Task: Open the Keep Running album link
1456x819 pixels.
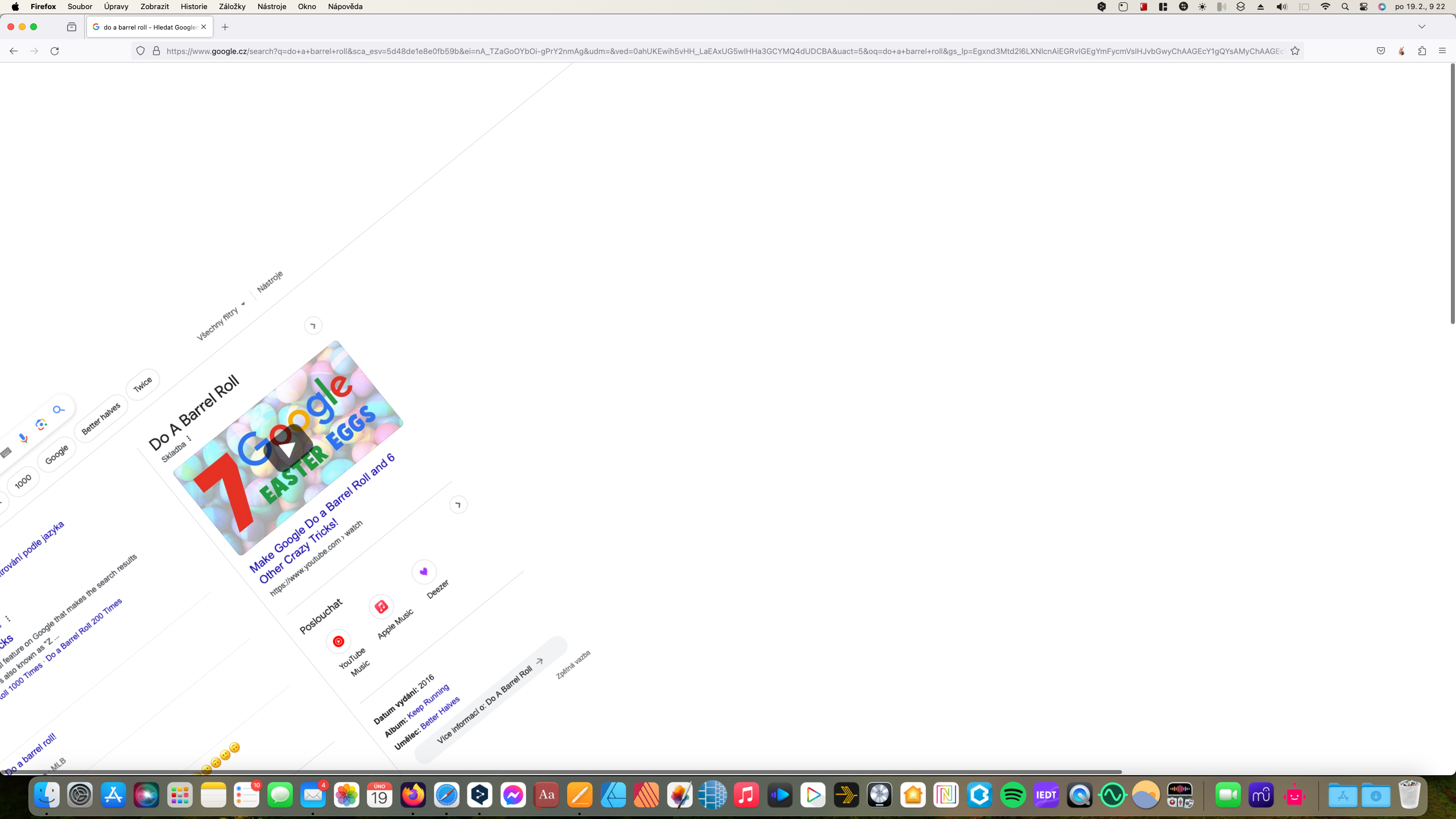Action: click(428, 701)
